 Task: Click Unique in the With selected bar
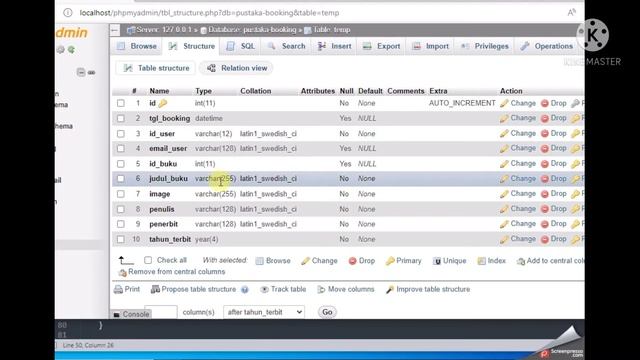449,261
